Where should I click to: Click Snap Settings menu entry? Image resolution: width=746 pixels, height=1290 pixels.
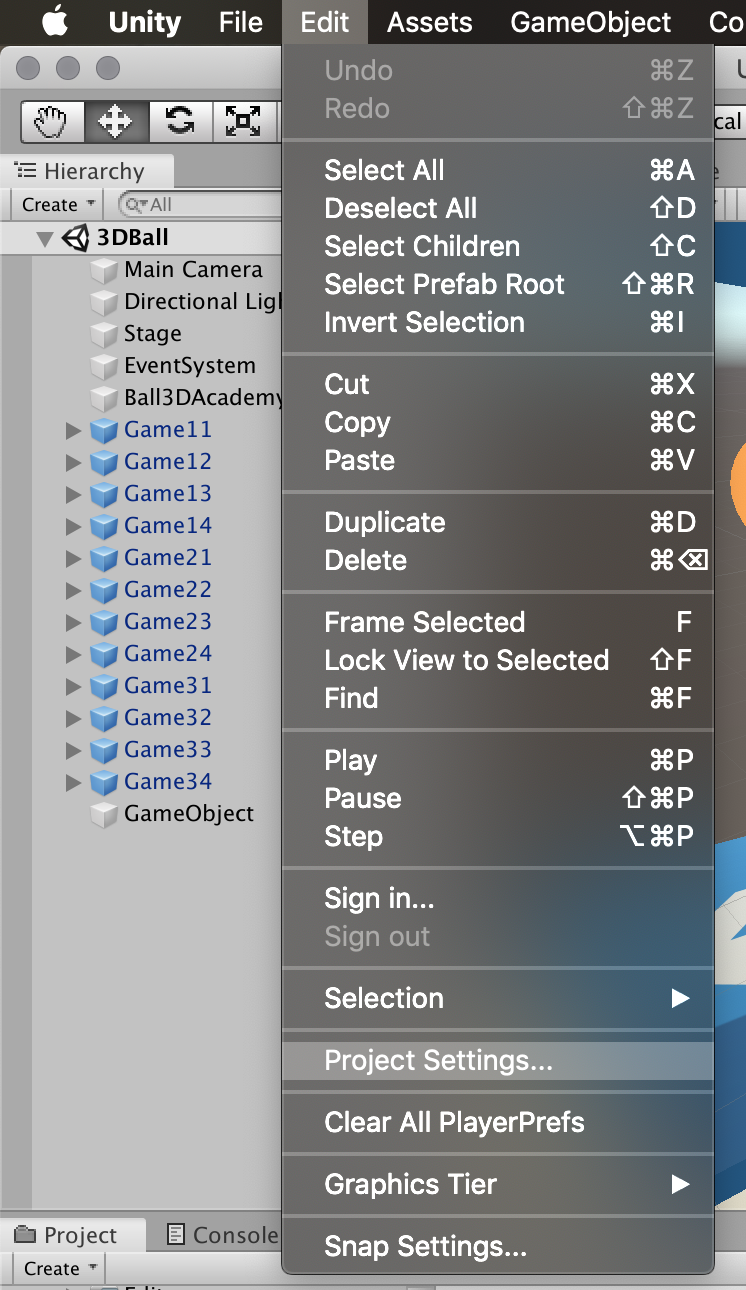click(425, 1247)
